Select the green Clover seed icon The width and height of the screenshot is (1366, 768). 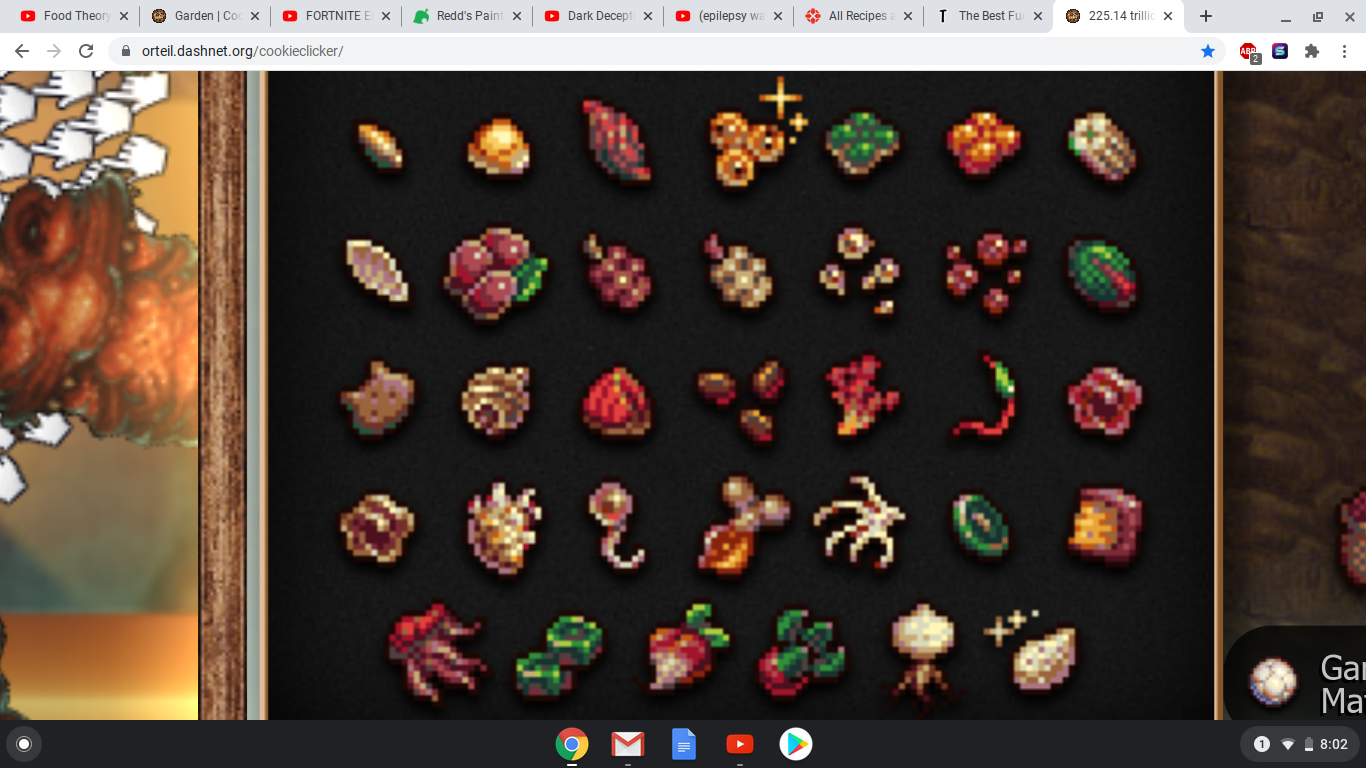862,145
